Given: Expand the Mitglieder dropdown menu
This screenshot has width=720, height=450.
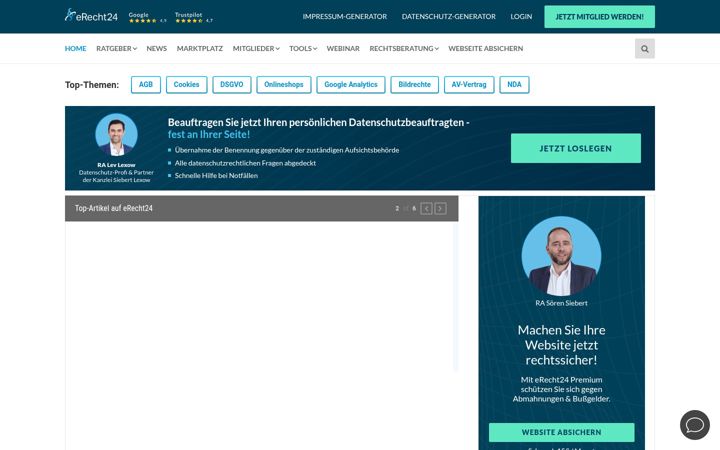Looking at the screenshot, I should tap(256, 48).
